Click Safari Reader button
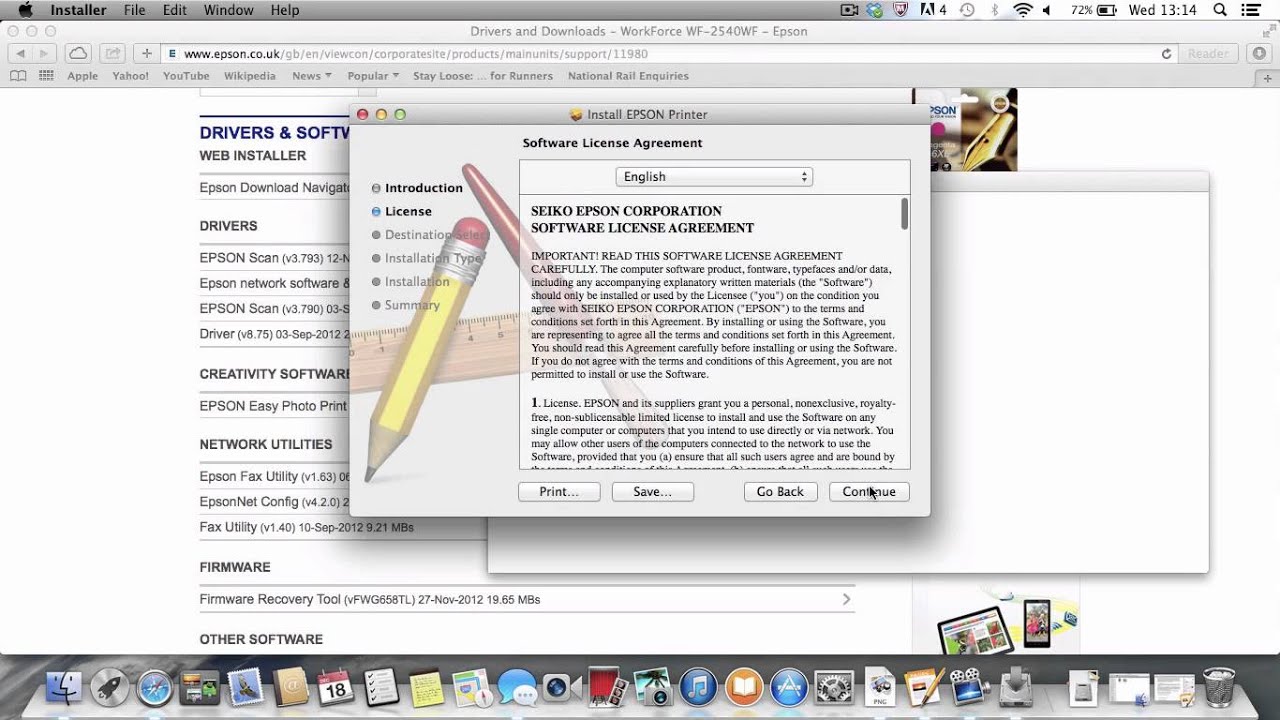Viewport: 1280px width, 720px height. 1208,54
